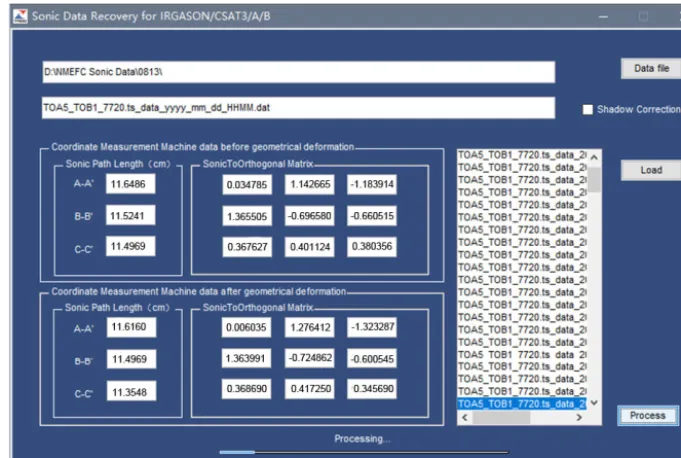Click the after-deformation C-C' value 11.3548

(x=131, y=392)
